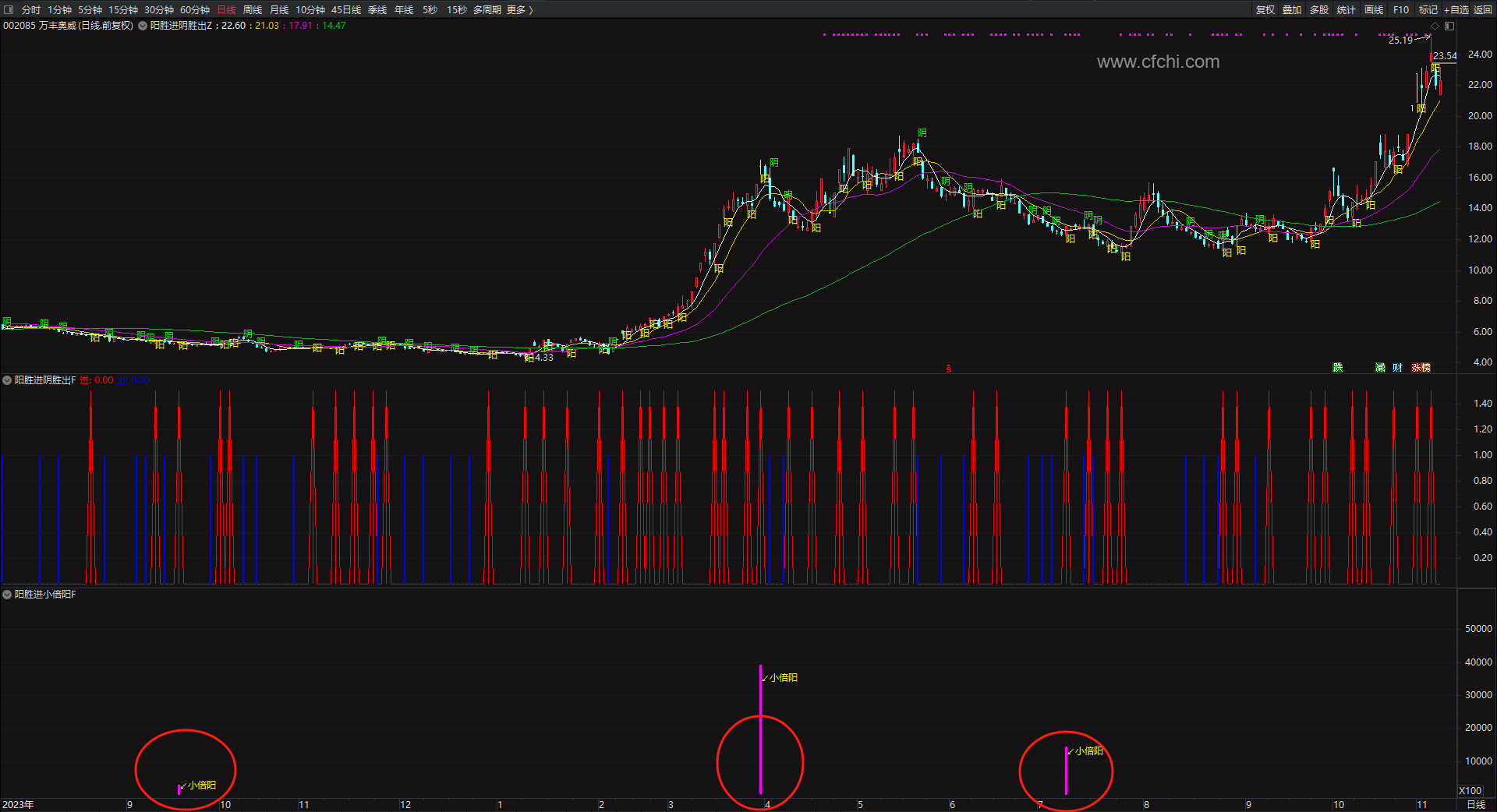Screen dimensions: 1497x812
Task: Click the red S marker on chart baseline
Action: coord(949,369)
